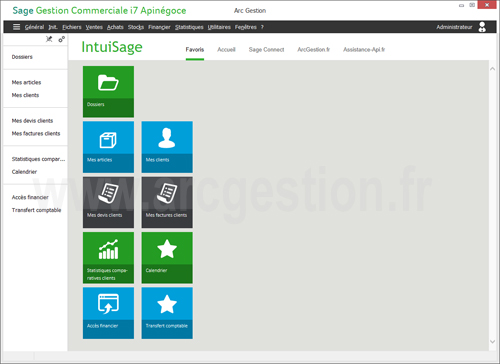The width and height of the screenshot is (500, 364).
Task: Open the Utilitaires menu
Action: point(219,27)
